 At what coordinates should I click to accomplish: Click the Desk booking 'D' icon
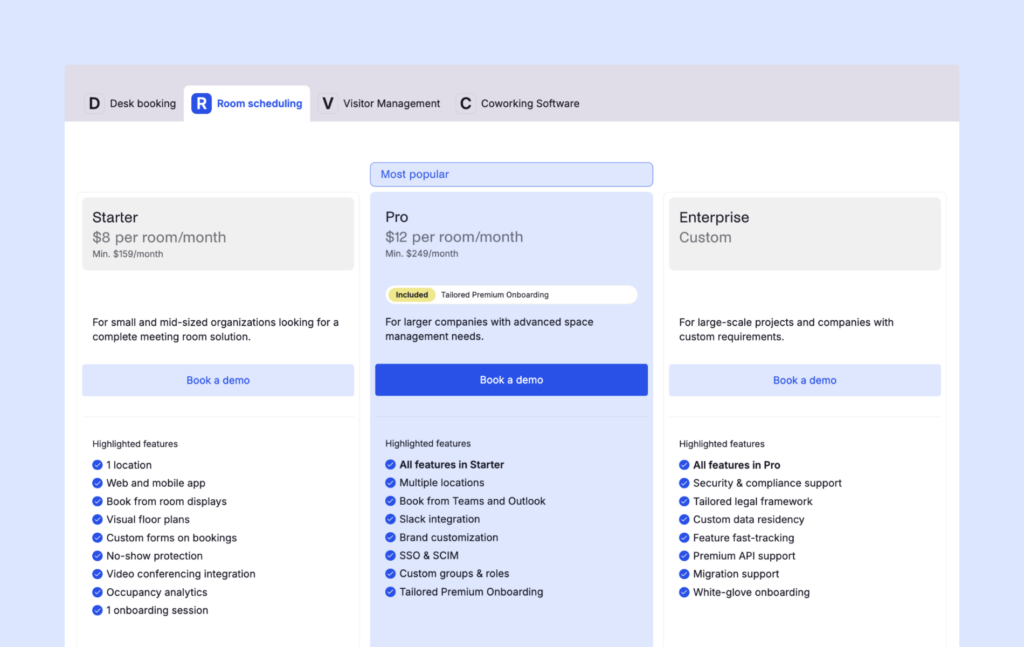[94, 103]
